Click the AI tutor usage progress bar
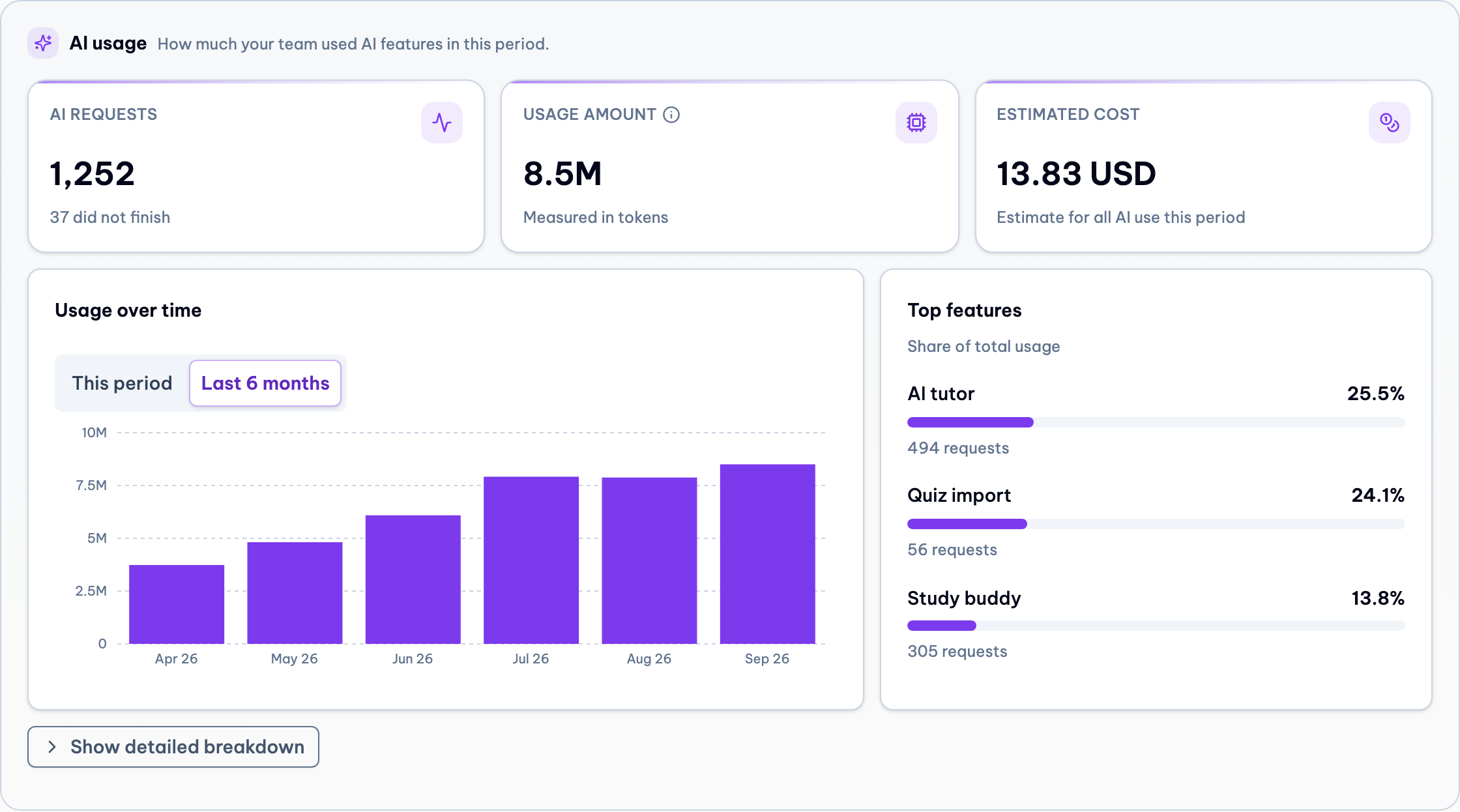Screen dimensions: 1460x812 point(1156,422)
